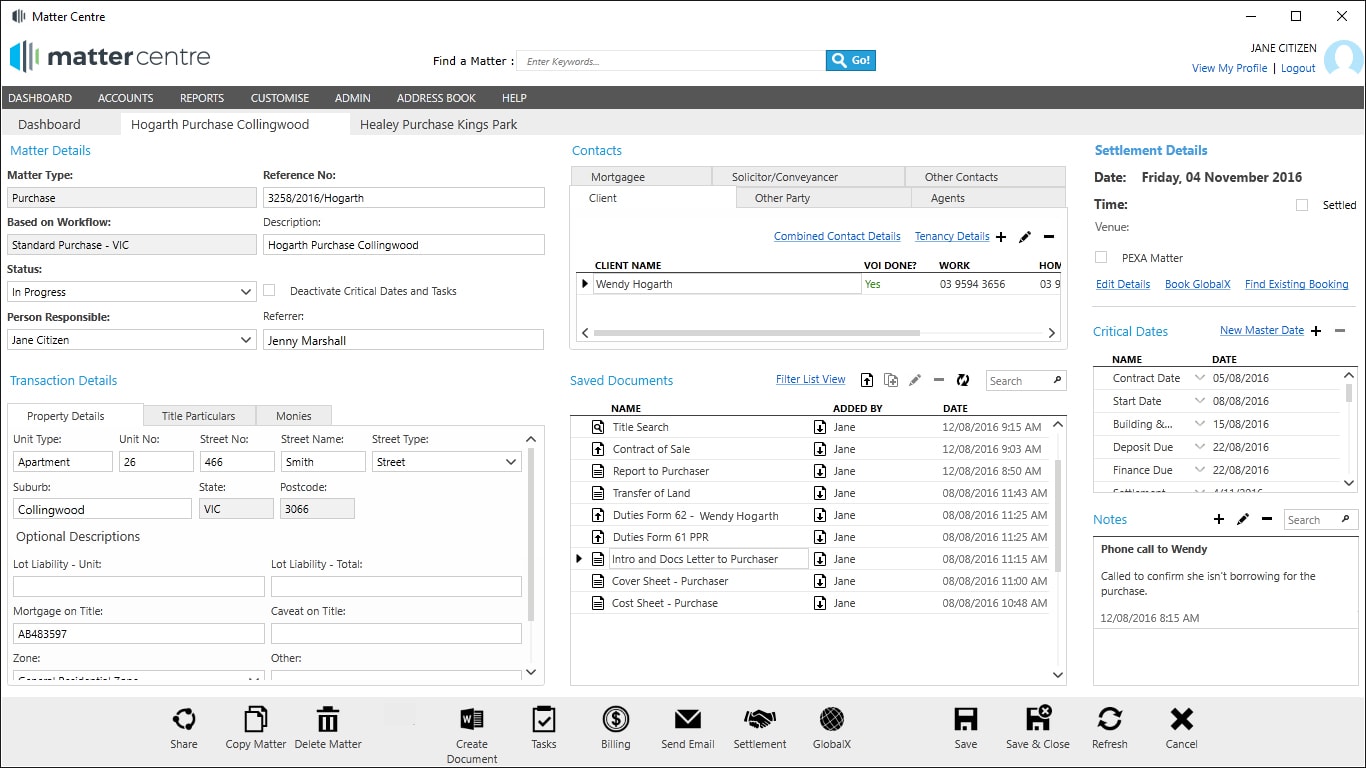Open the ACCOUNTS menu

(x=126, y=98)
